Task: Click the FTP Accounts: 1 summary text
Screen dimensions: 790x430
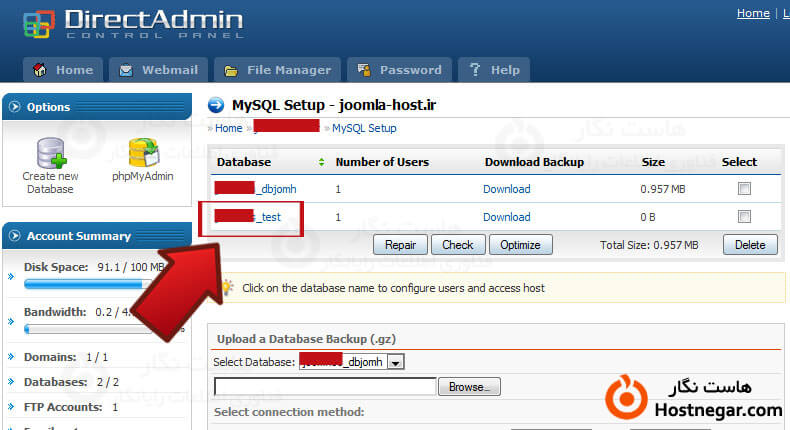Action: 71,406
